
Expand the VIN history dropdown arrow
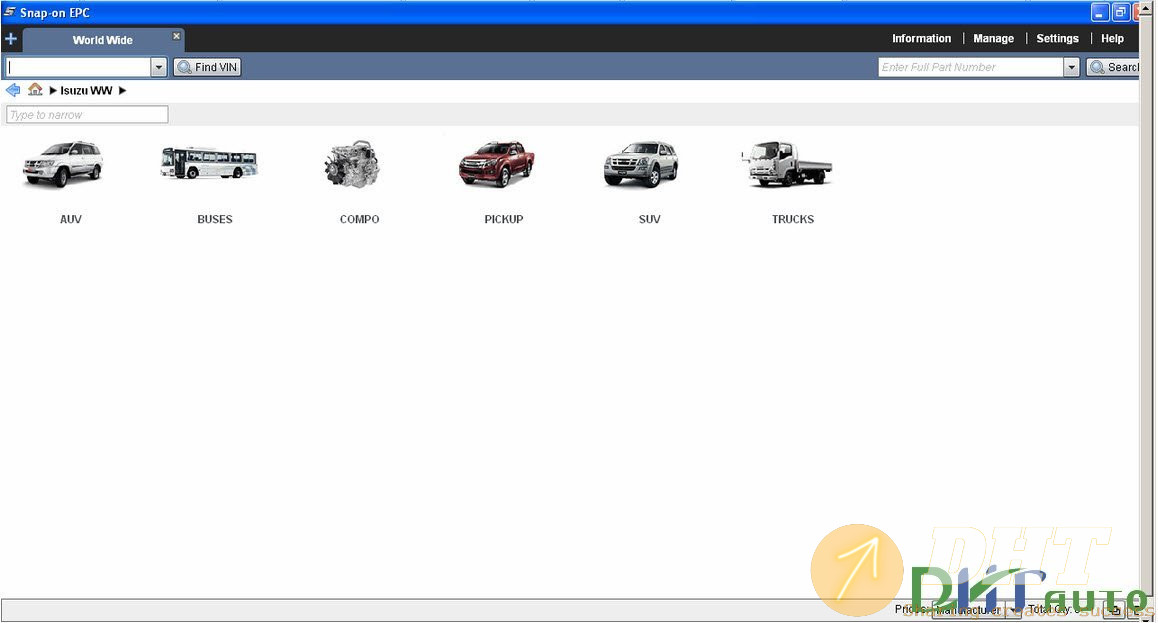158,67
